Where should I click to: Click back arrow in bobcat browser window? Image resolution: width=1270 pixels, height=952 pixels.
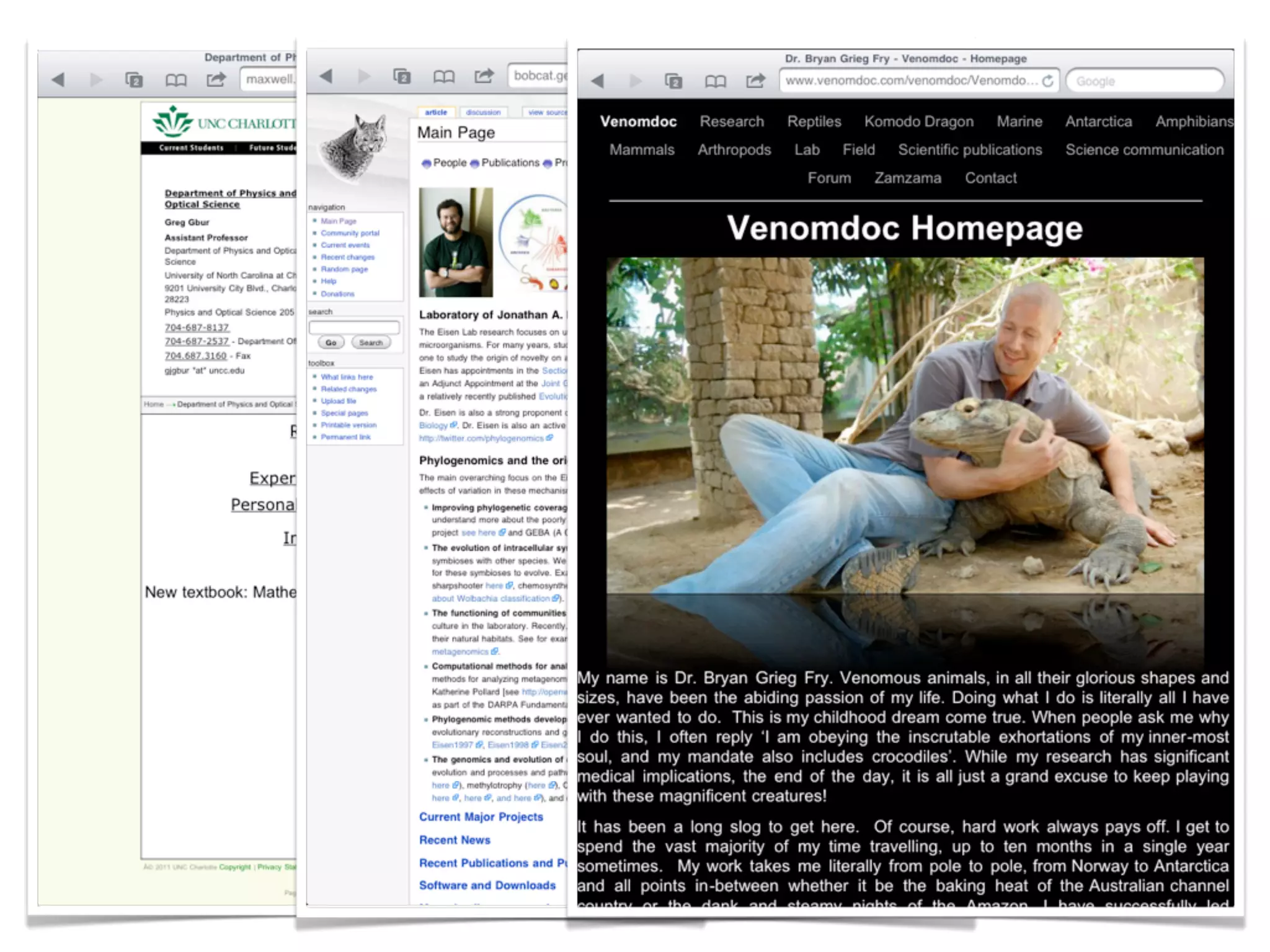pos(326,76)
